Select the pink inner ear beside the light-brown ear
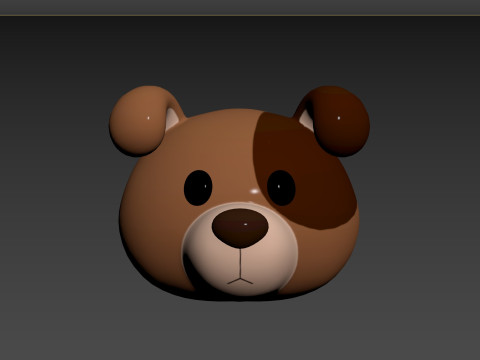The height and width of the screenshot is (360, 480). [x=171, y=119]
